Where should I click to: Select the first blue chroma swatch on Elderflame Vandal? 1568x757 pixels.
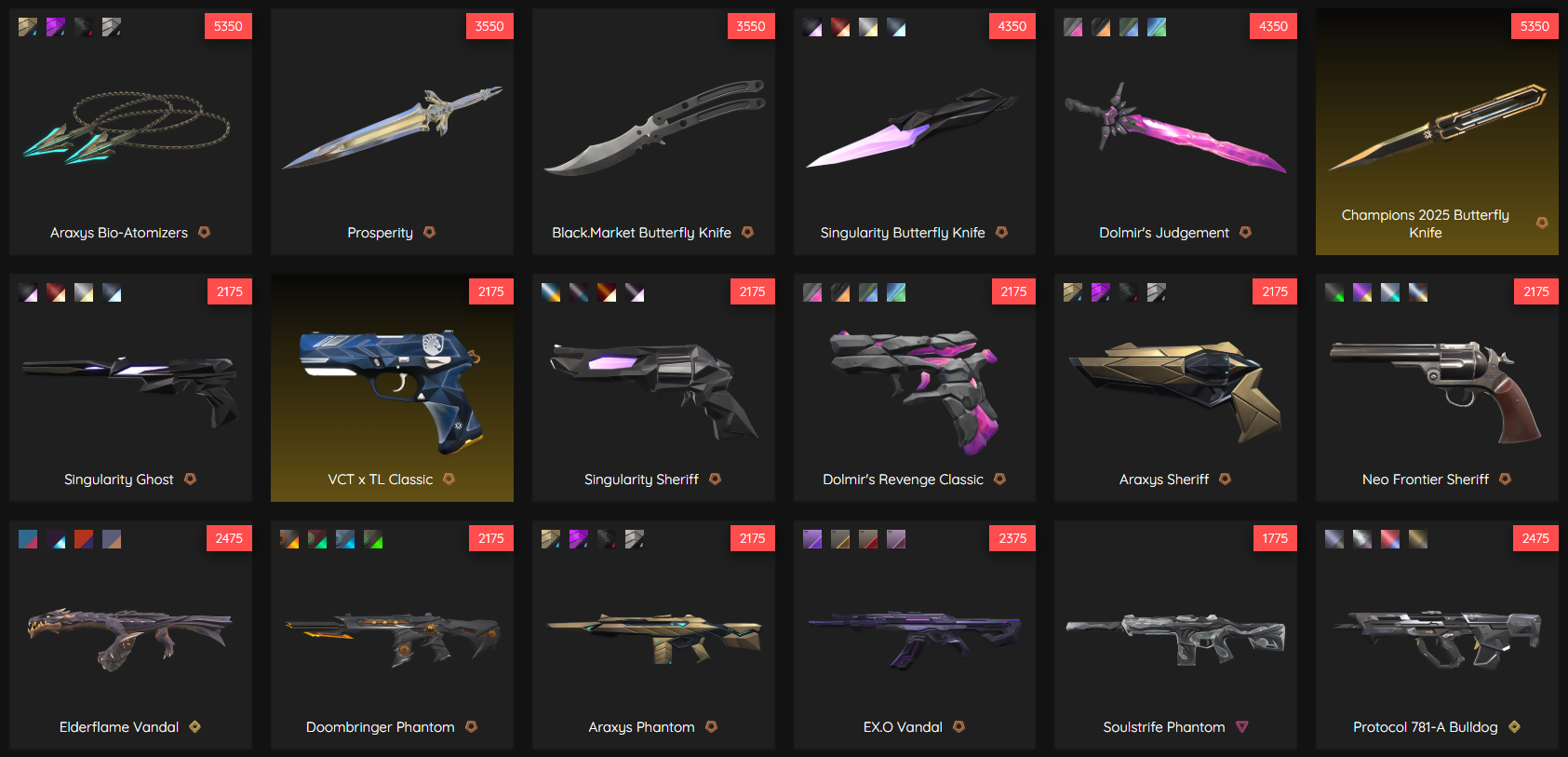(x=28, y=539)
